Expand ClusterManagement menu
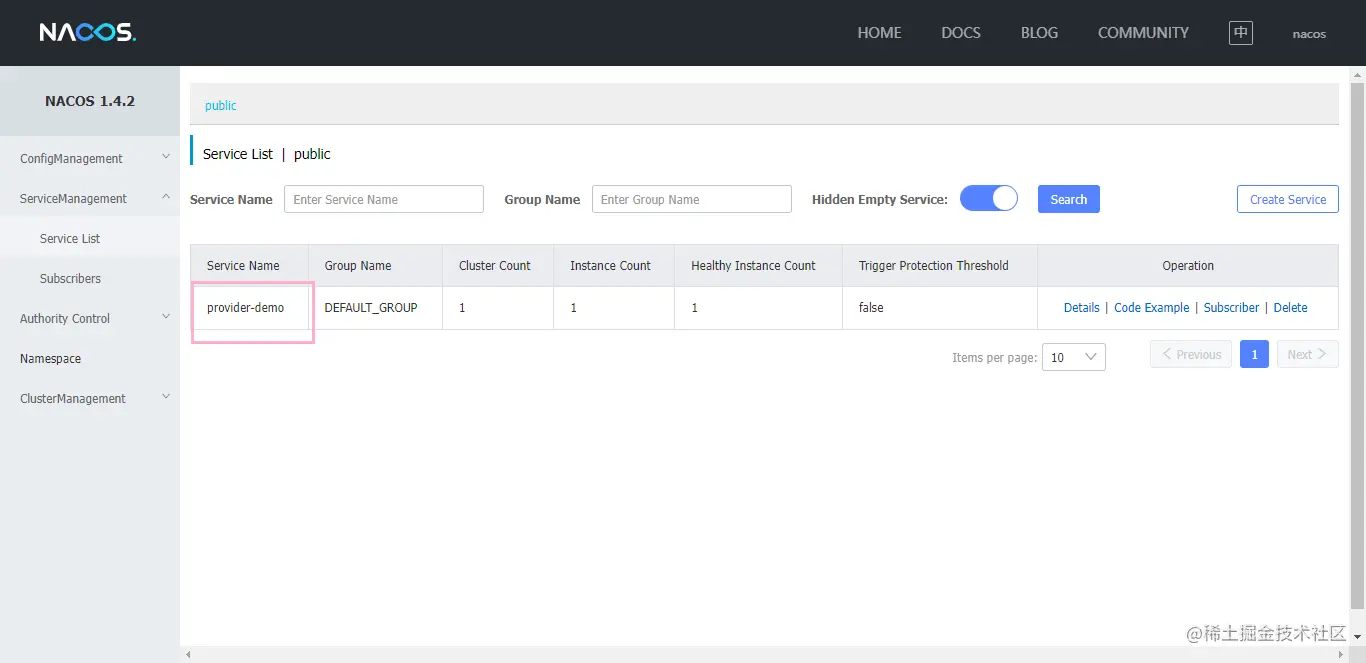The width and height of the screenshot is (1366, 663). click(90, 398)
